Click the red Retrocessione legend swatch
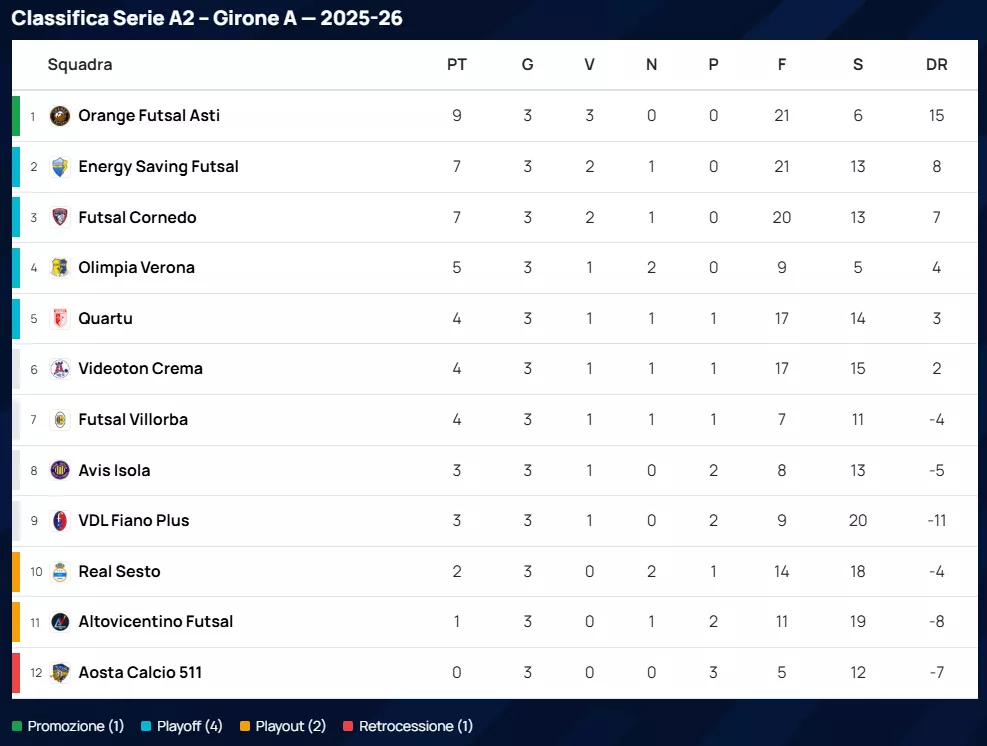This screenshot has height=746, width=987. [348, 726]
